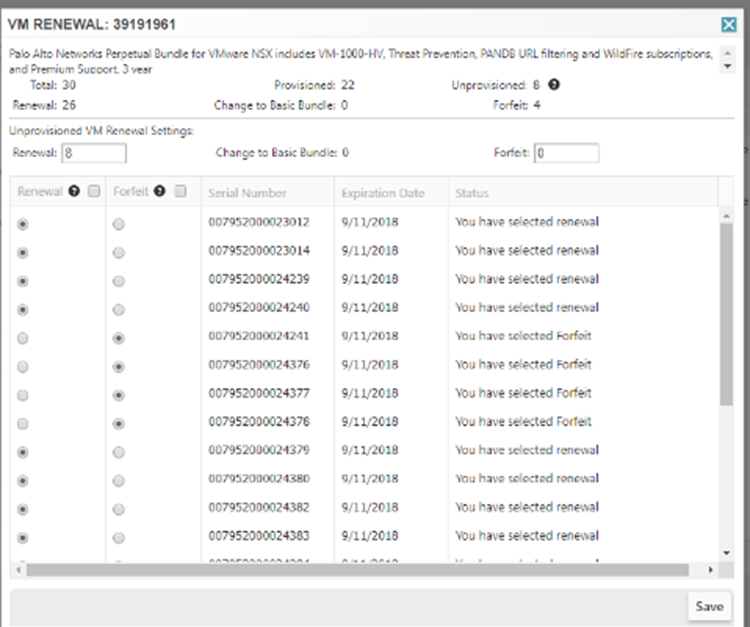Click the table's vertical scrollbar down arrow
Viewport: 750px width, 627px height.
(726, 552)
